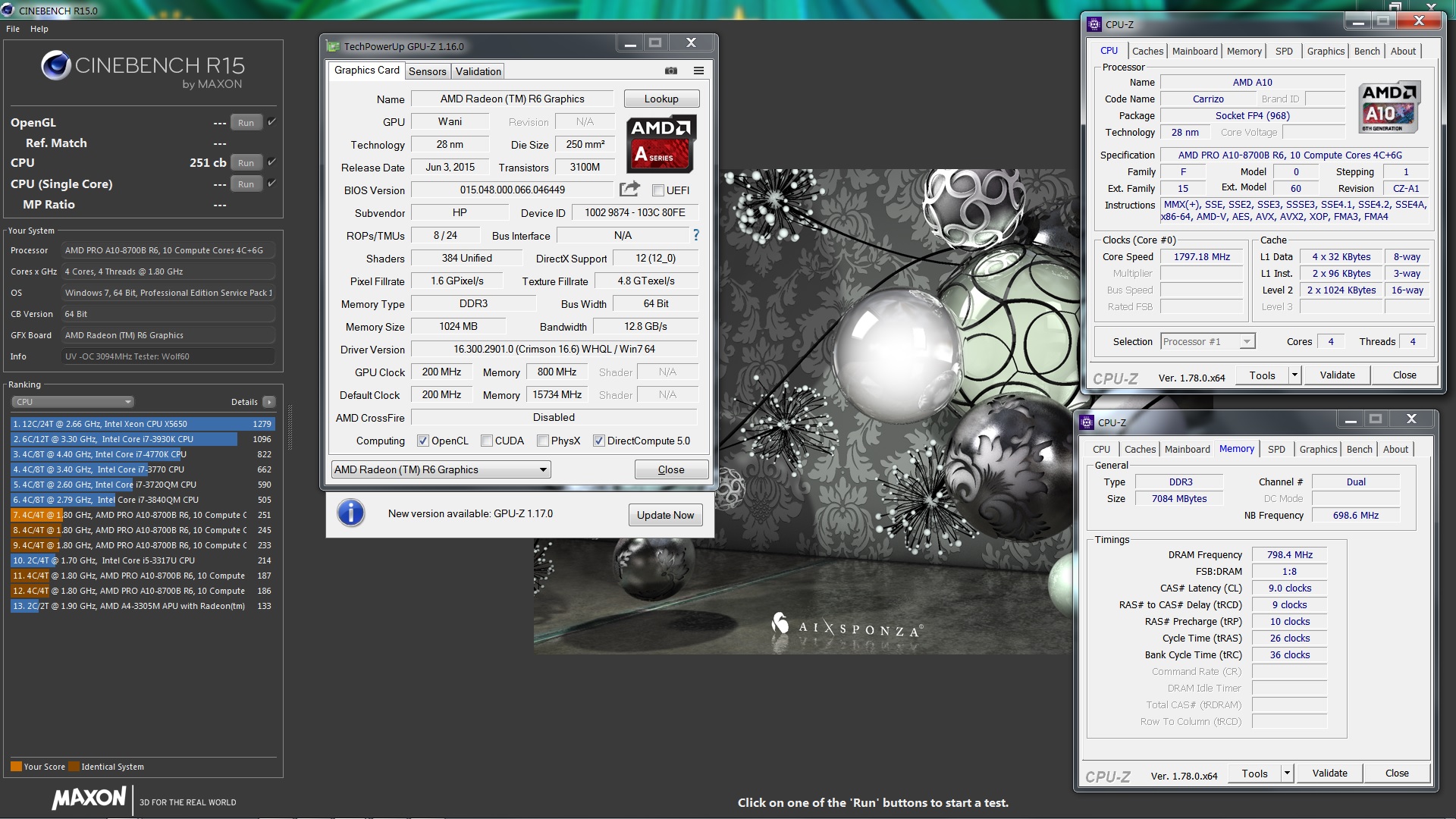Open the Caches tab in upper CPU-Z
Viewport: 1456px width, 819px height.
click(x=1147, y=51)
